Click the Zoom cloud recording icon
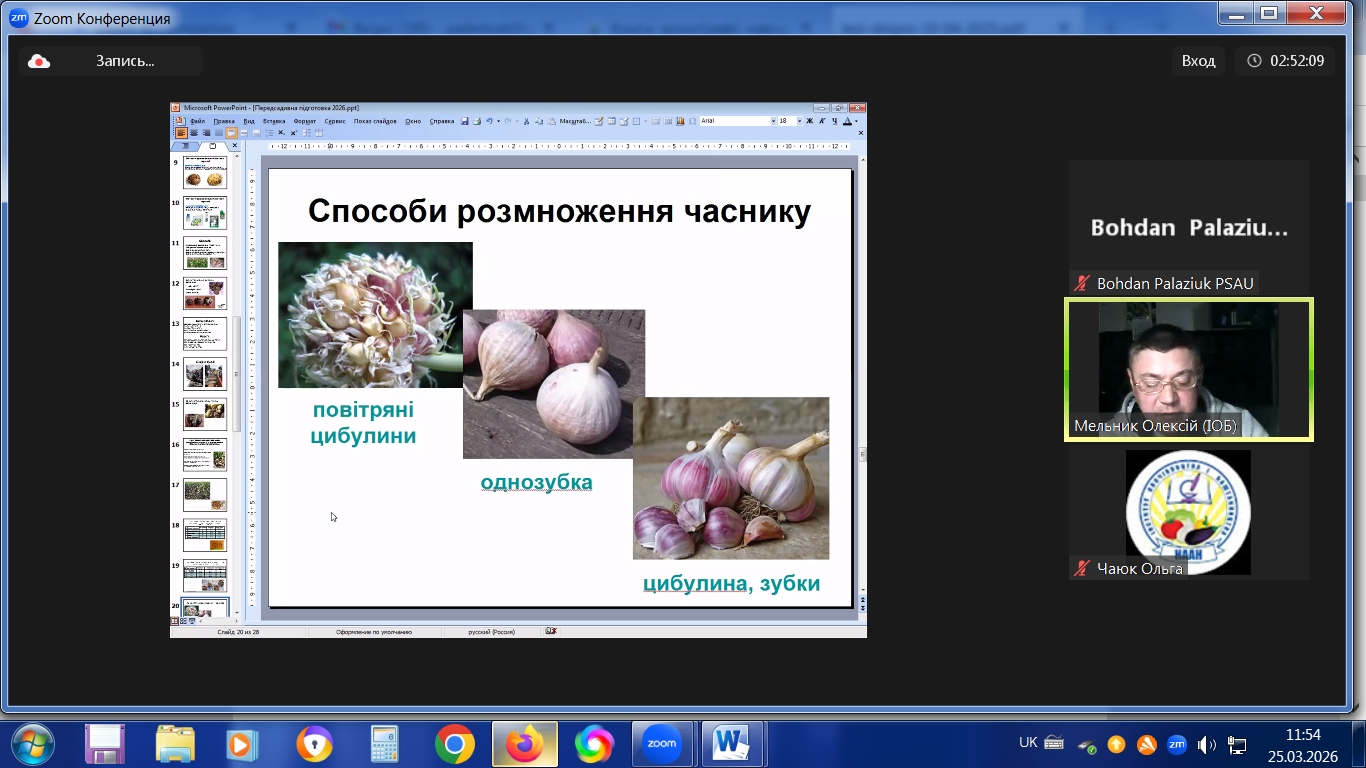The width and height of the screenshot is (1366, 768). coord(39,61)
